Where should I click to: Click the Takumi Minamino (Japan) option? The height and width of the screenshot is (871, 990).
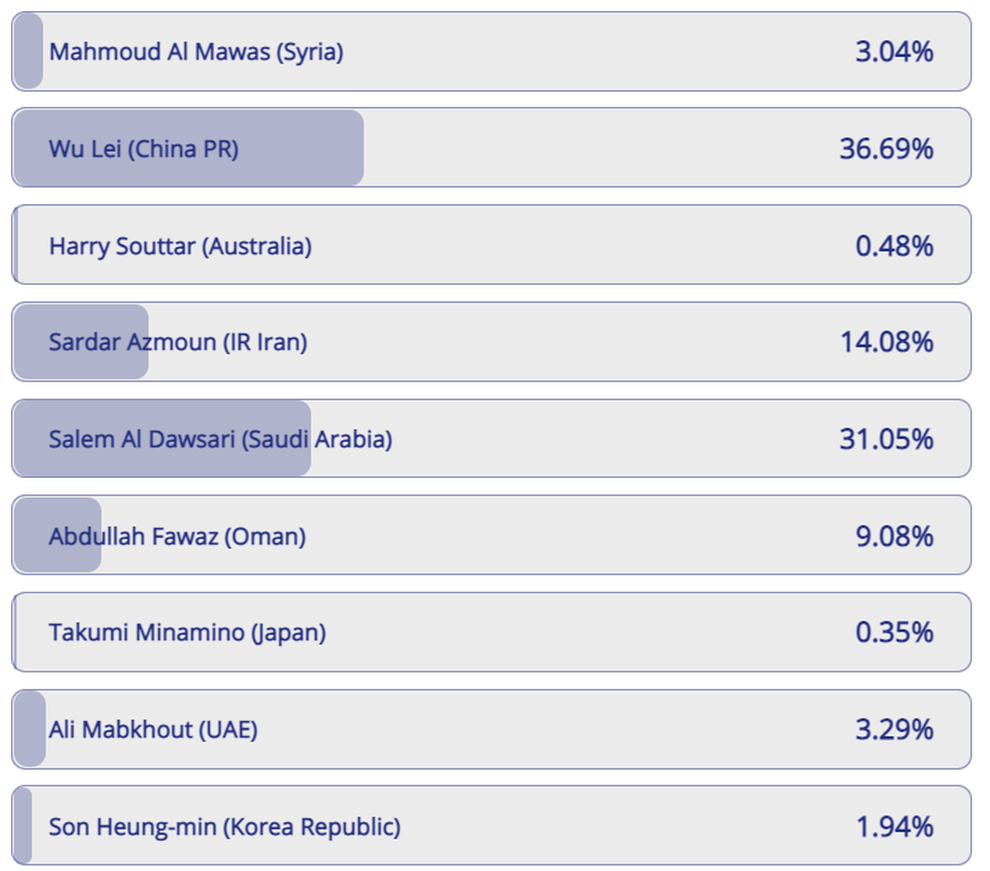pyautogui.click(x=187, y=632)
